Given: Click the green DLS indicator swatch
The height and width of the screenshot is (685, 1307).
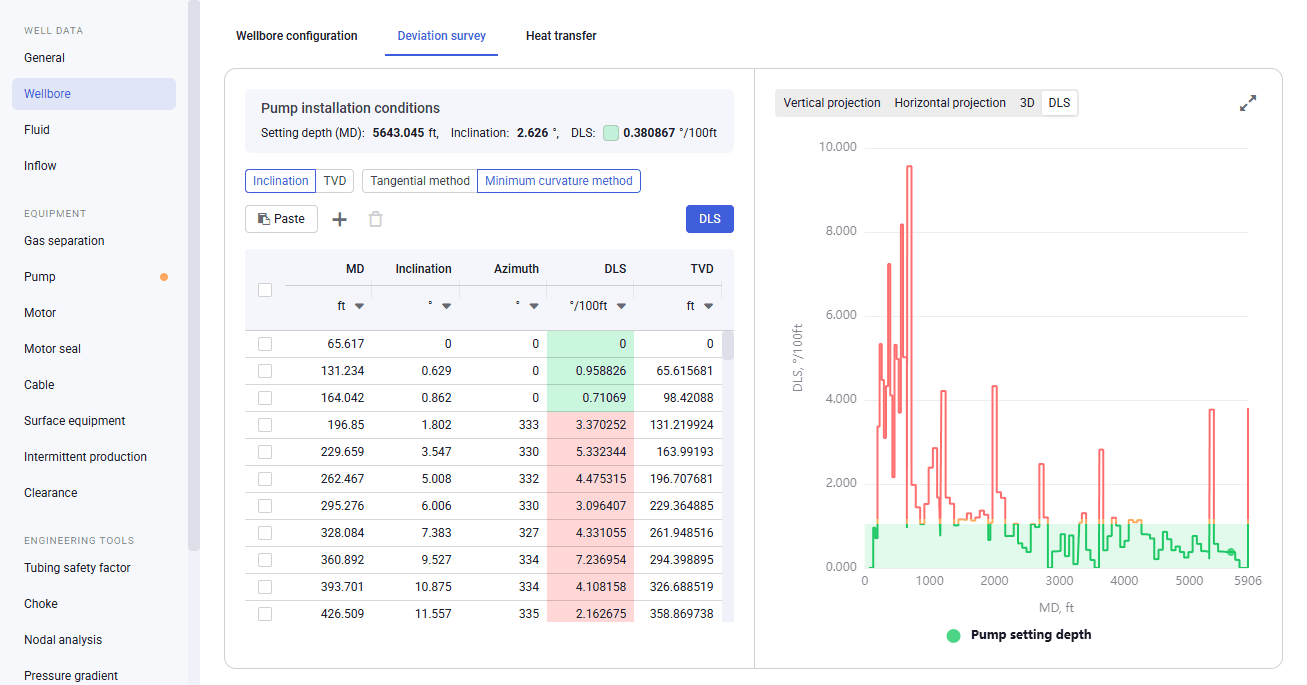Looking at the screenshot, I should [611, 133].
